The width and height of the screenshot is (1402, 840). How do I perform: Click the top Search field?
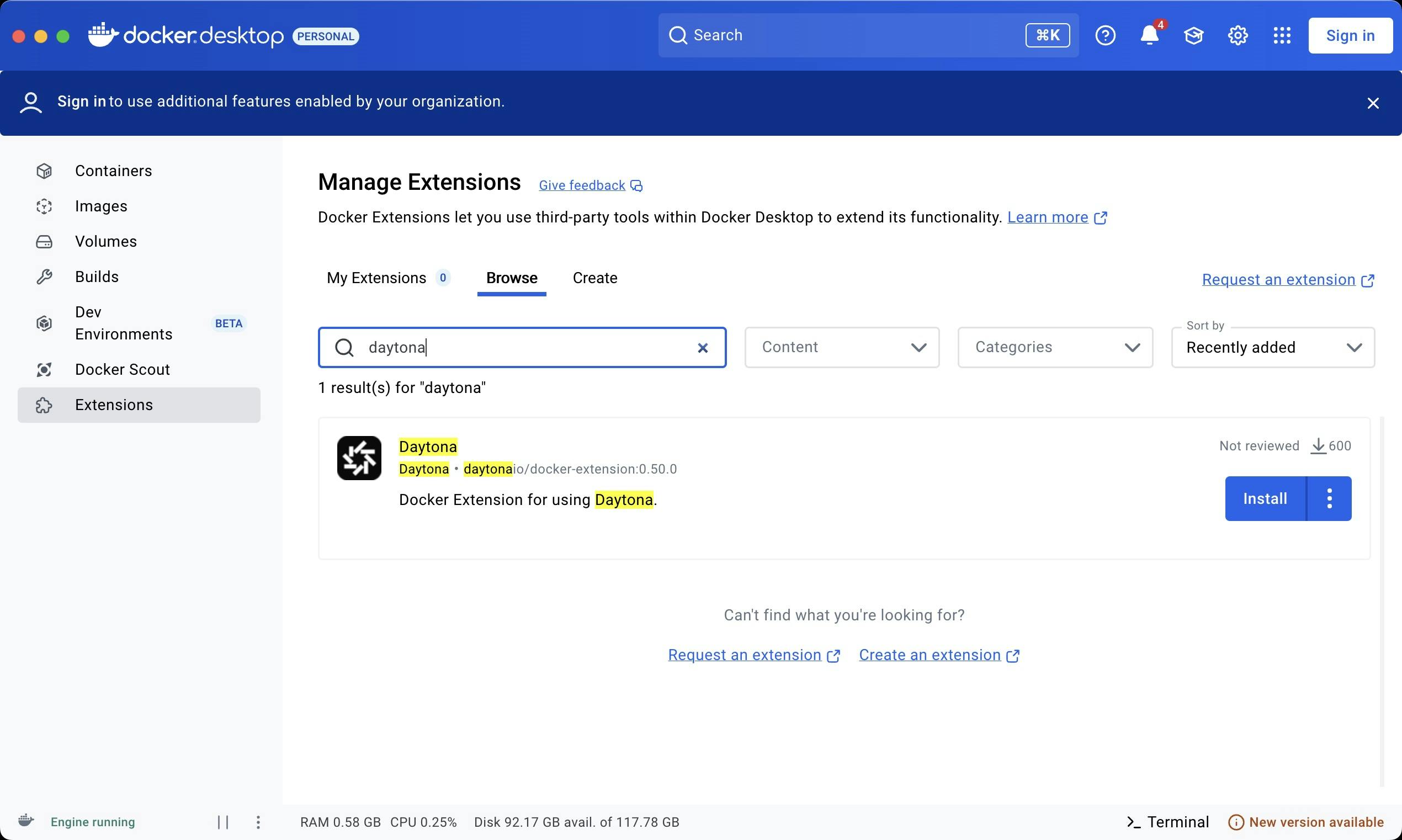click(x=868, y=35)
